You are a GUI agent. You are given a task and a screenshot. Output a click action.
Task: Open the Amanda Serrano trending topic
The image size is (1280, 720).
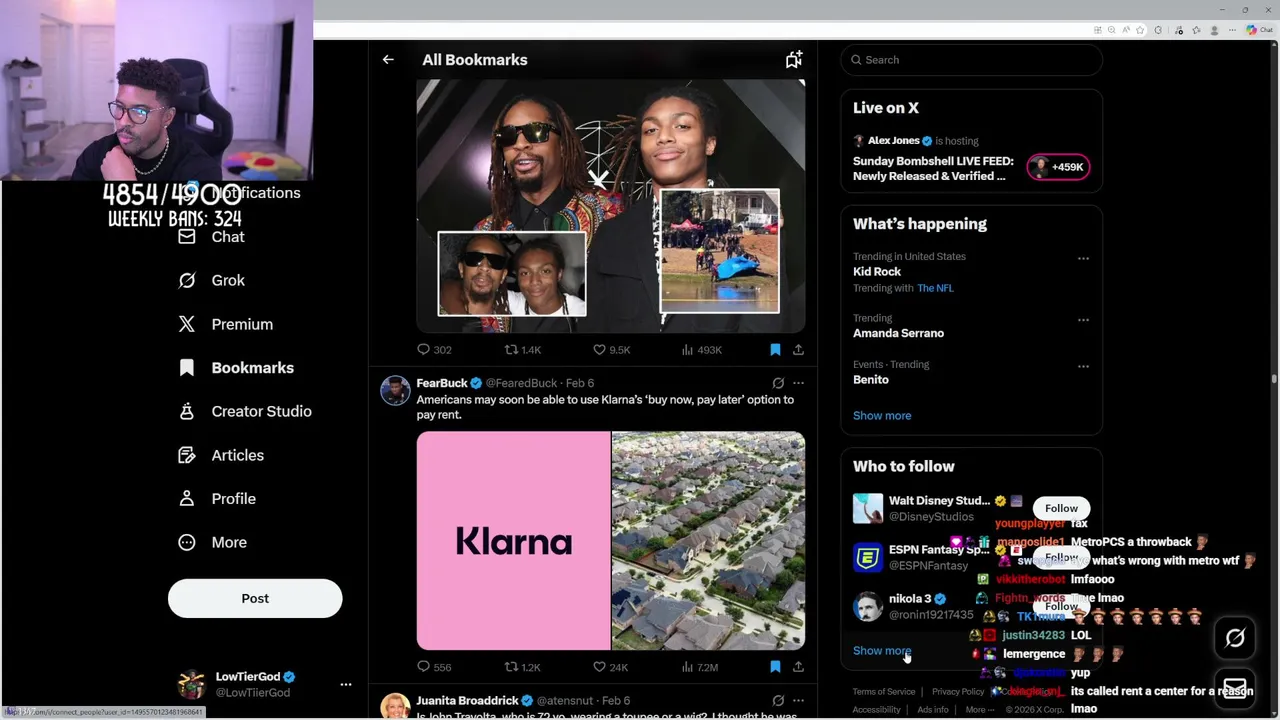coord(898,333)
